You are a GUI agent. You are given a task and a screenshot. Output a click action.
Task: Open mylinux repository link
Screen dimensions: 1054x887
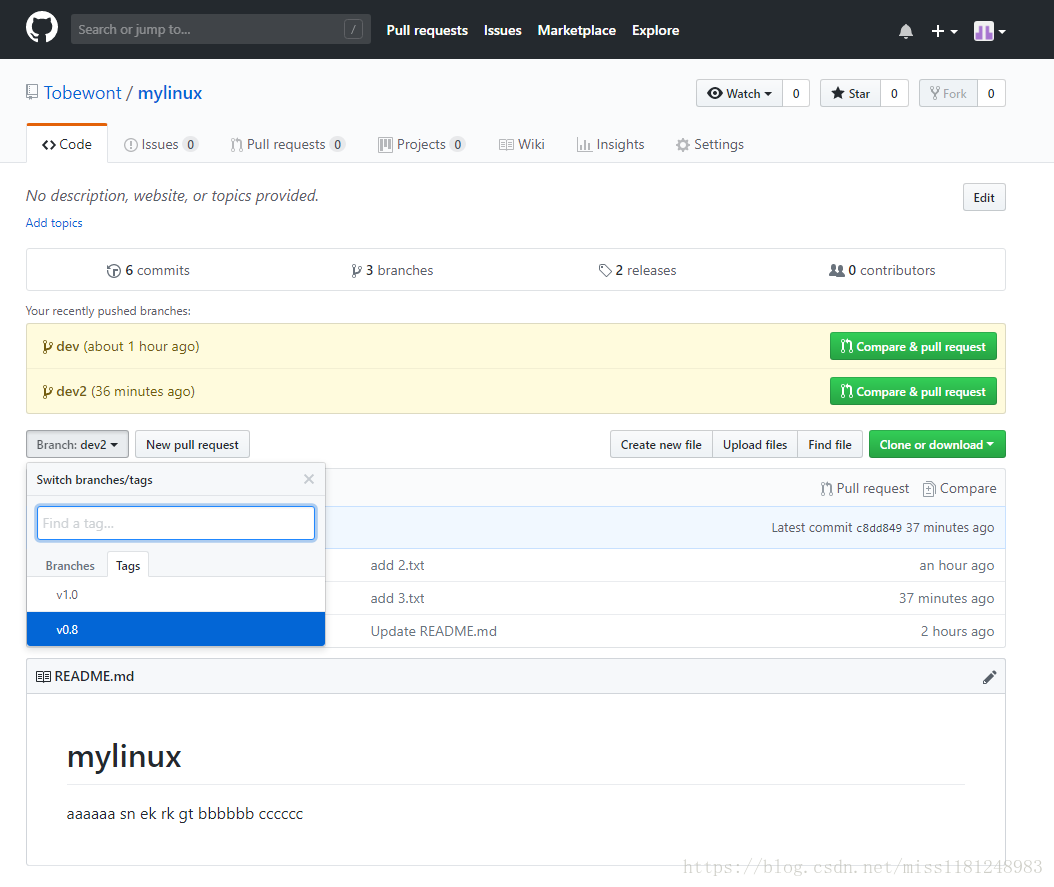click(x=170, y=93)
